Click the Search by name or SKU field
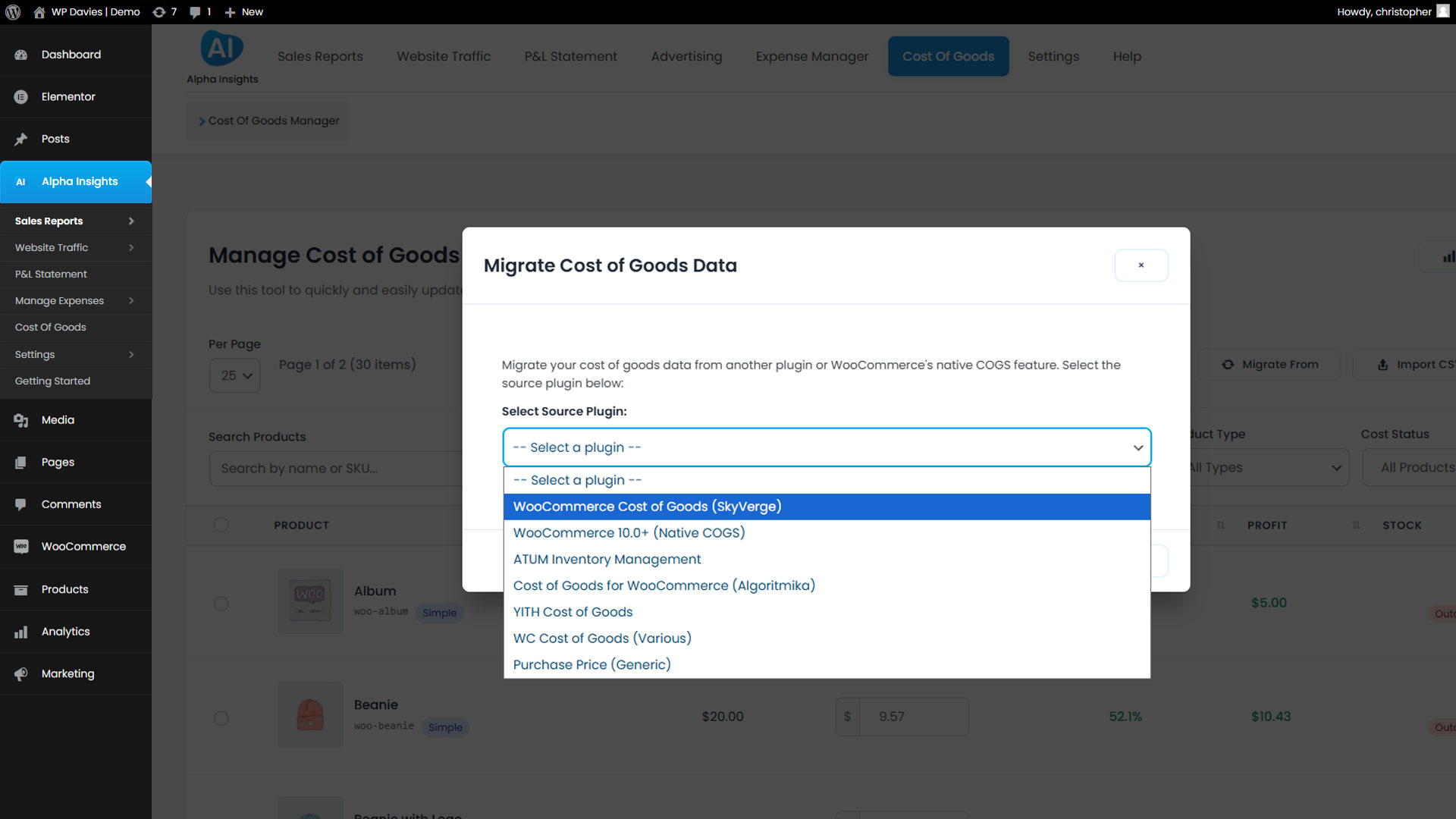This screenshot has width=1456, height=819. tap(334, 469)
